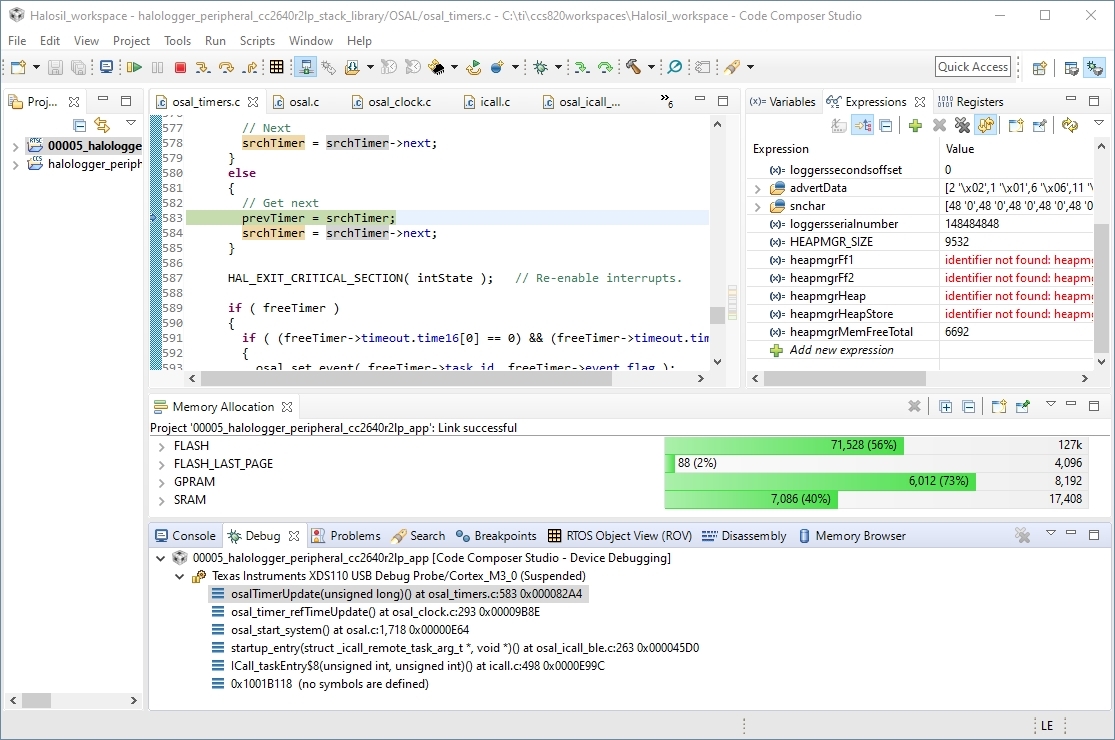Click the green bug Debug icon
Screen dimensions: 1115x740
(540, 68)
